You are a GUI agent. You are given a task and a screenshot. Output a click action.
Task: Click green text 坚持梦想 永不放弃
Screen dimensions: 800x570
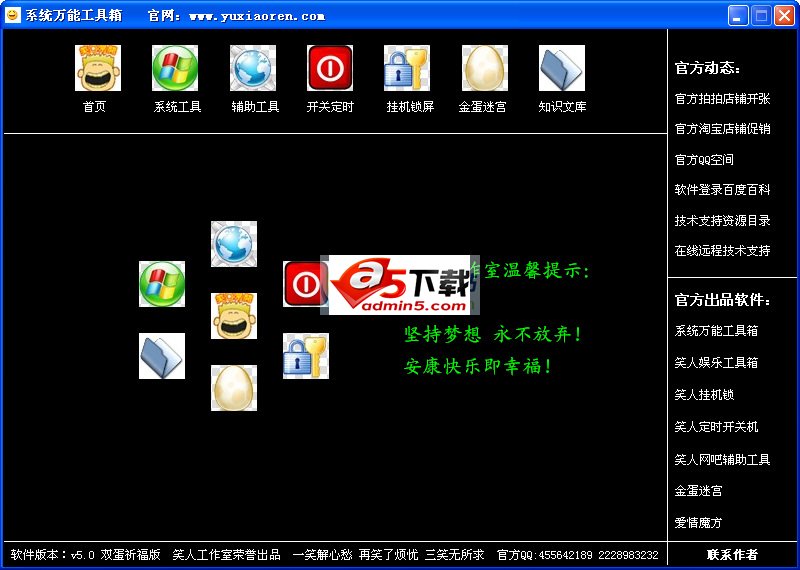[493, 334]
